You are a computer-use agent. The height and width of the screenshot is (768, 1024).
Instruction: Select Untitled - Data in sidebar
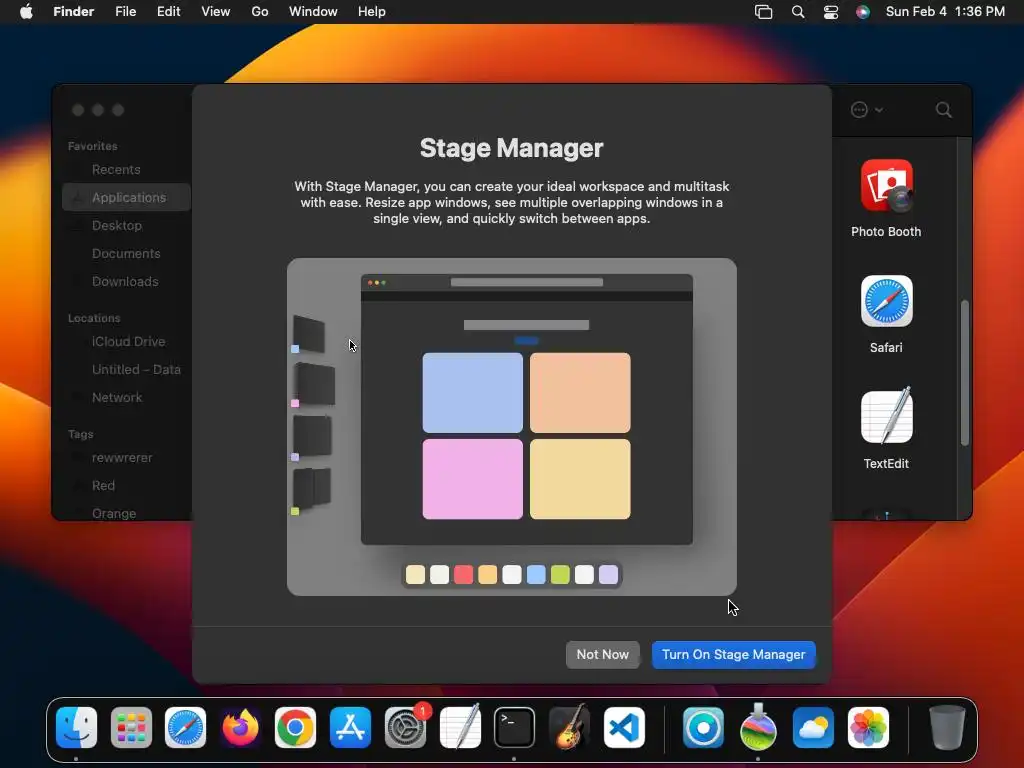pyautogui.click(x=136, y=370)
